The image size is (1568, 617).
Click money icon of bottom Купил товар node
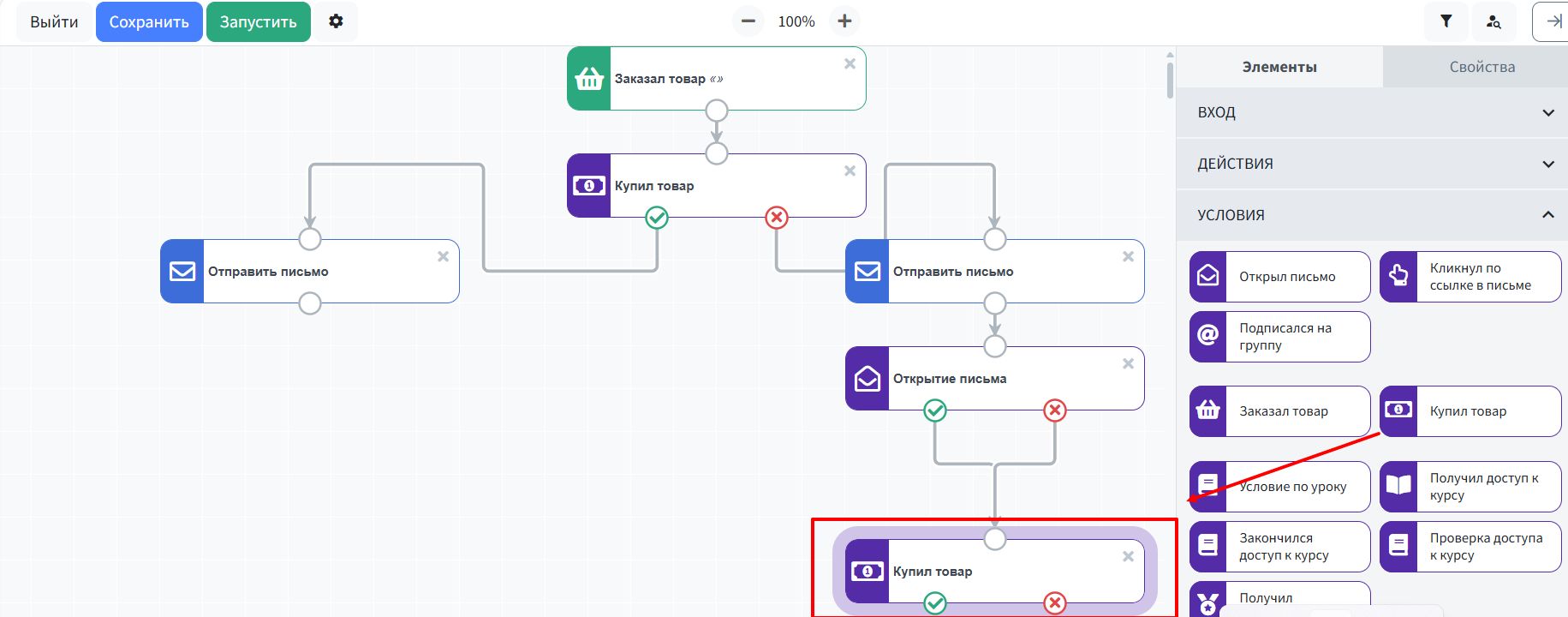click(x=867, y=572)
